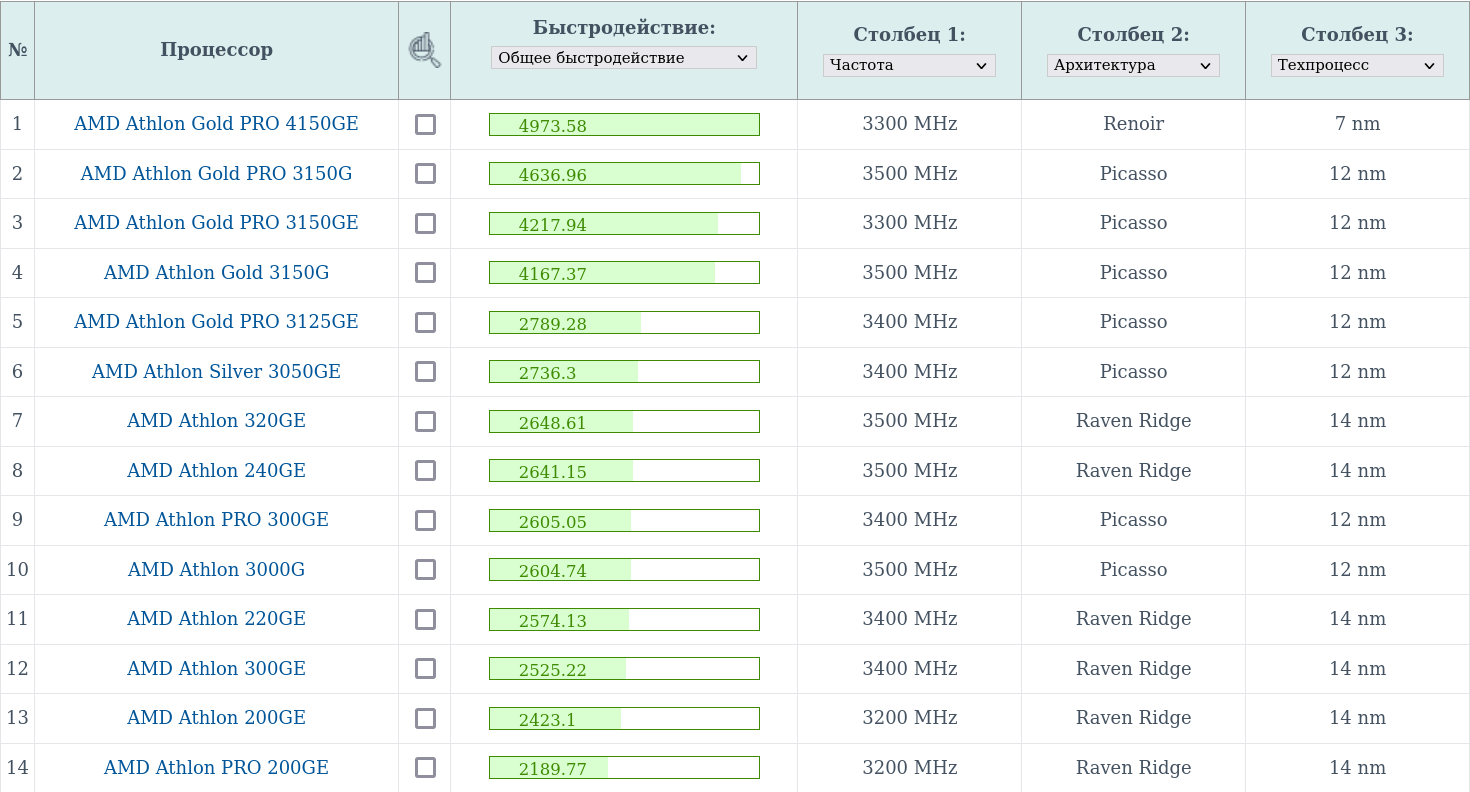Go to AMD Athlon 320GE page

(216, 421)
